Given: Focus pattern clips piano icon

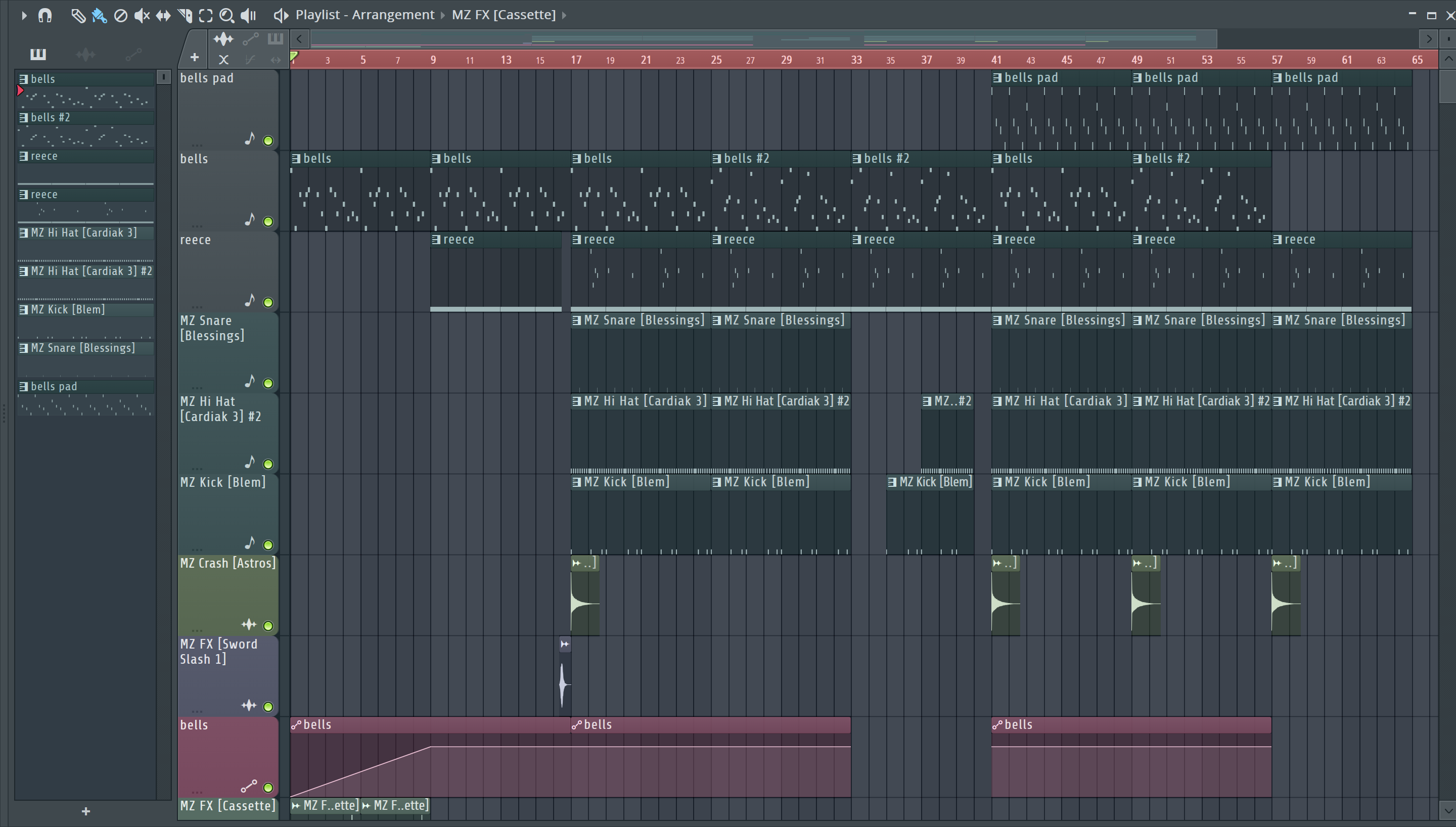Looking at the screenshot, I should (276, 39).
